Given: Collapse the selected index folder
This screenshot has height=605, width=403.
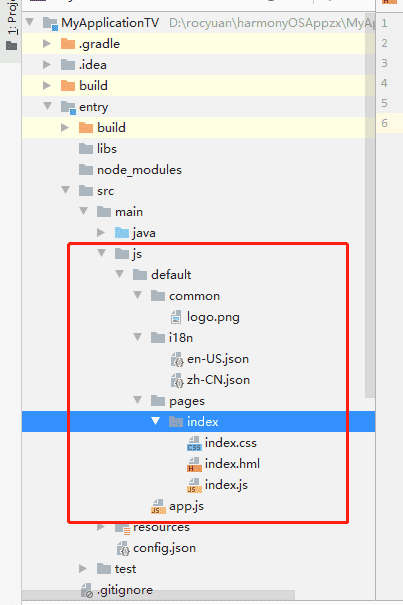Looking at the screenshot, I should tap(156, 421).
